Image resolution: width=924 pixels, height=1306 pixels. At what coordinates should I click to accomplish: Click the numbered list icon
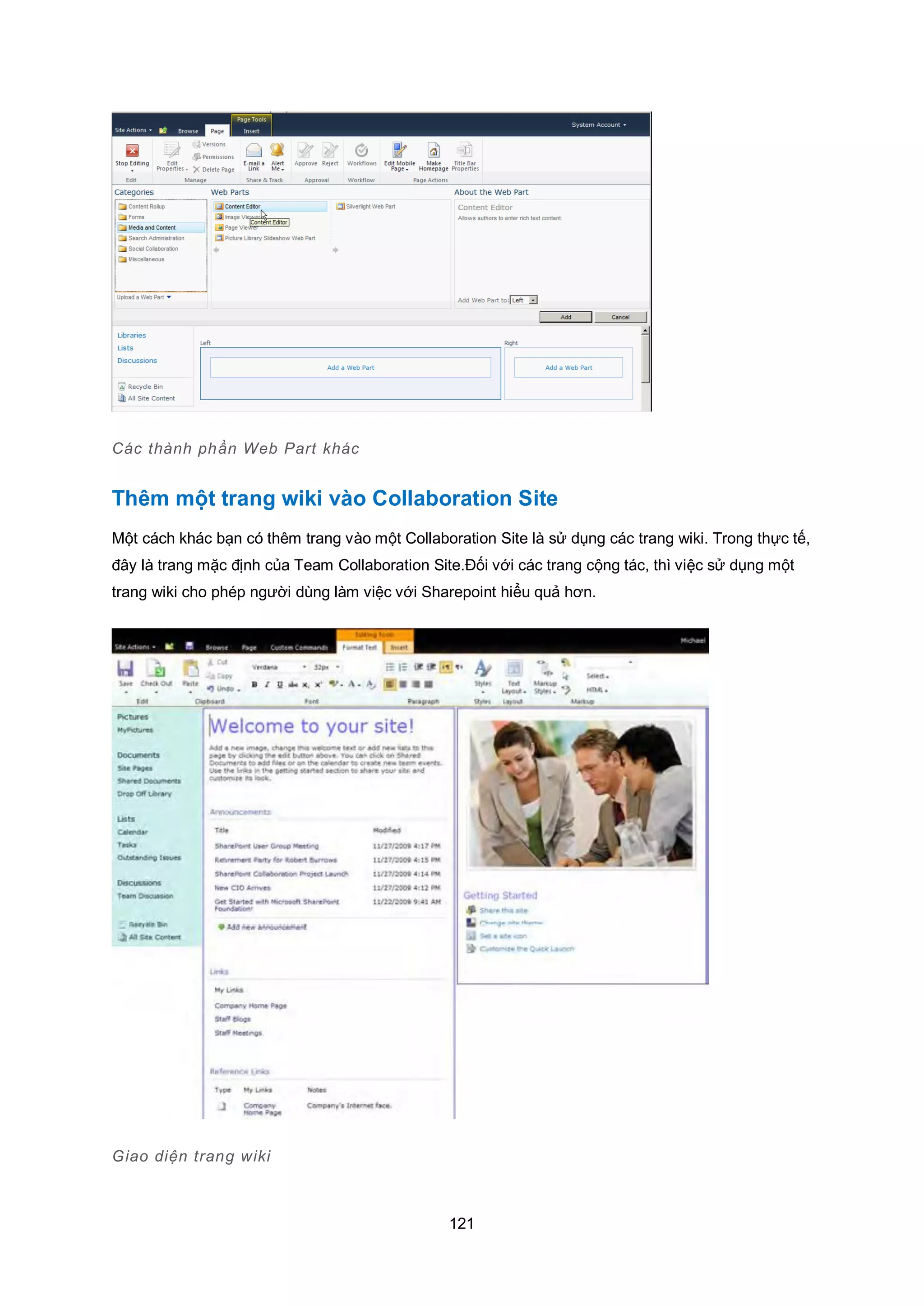click(403, 667)
